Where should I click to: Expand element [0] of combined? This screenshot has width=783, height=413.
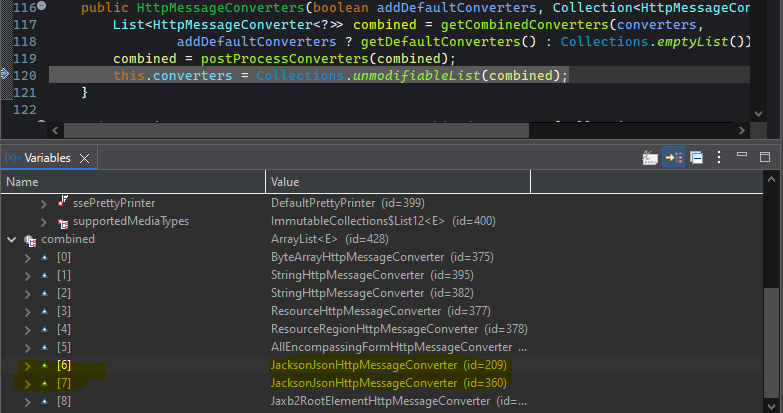click(x=27, y=258)
